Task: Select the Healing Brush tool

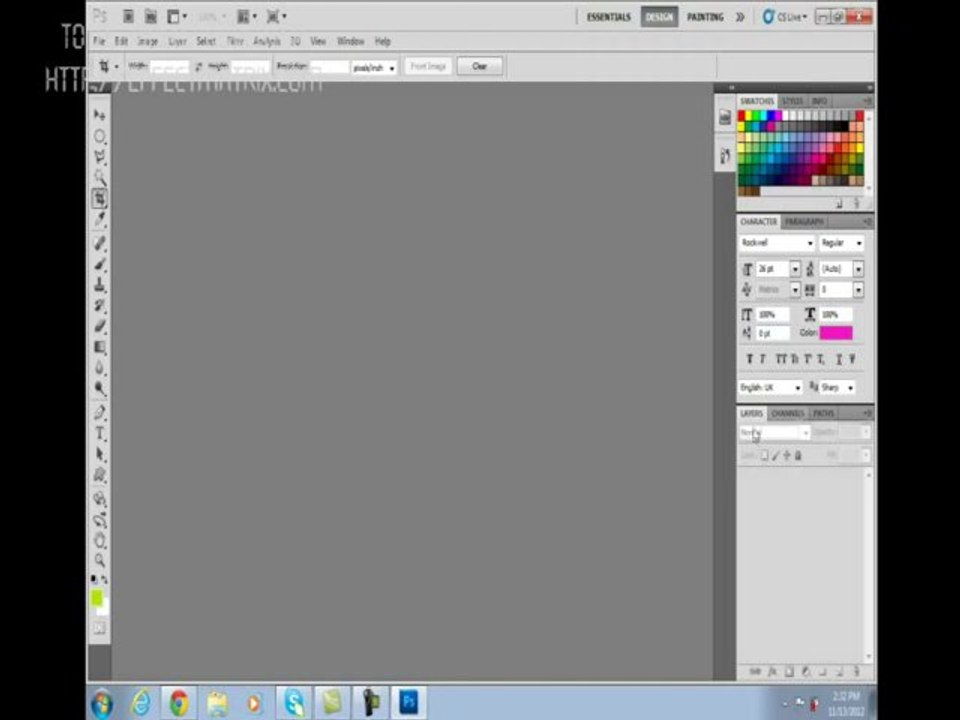Action: (x=100, y=243)
